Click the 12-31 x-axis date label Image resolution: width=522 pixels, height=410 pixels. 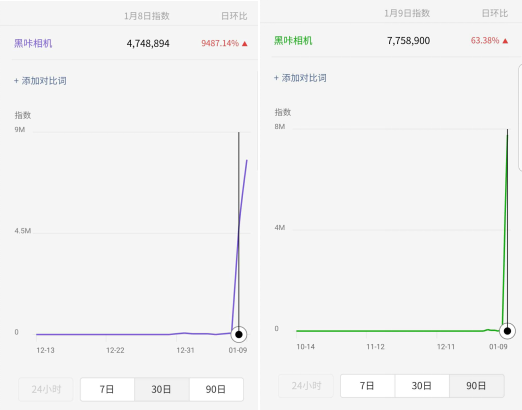(x=185, y=350)
